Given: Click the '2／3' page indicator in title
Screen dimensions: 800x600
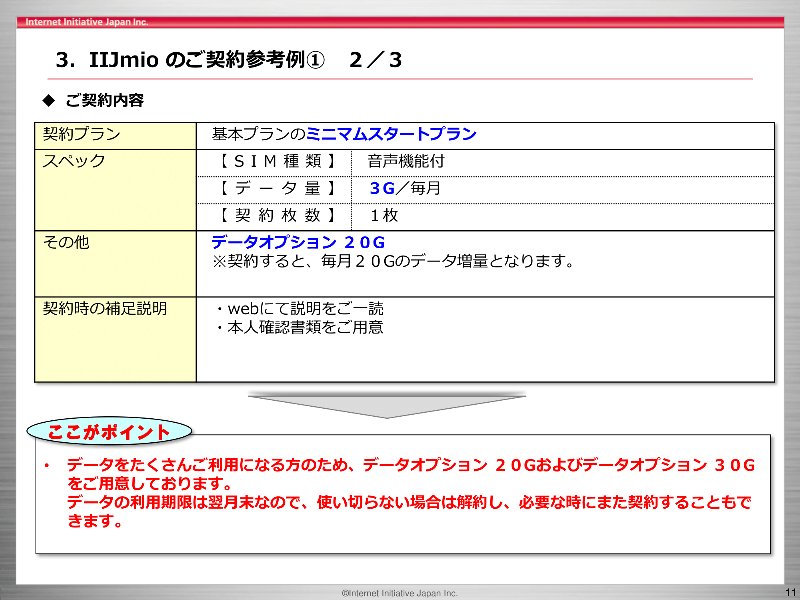Looking at the screenshot, I should 376,60.
